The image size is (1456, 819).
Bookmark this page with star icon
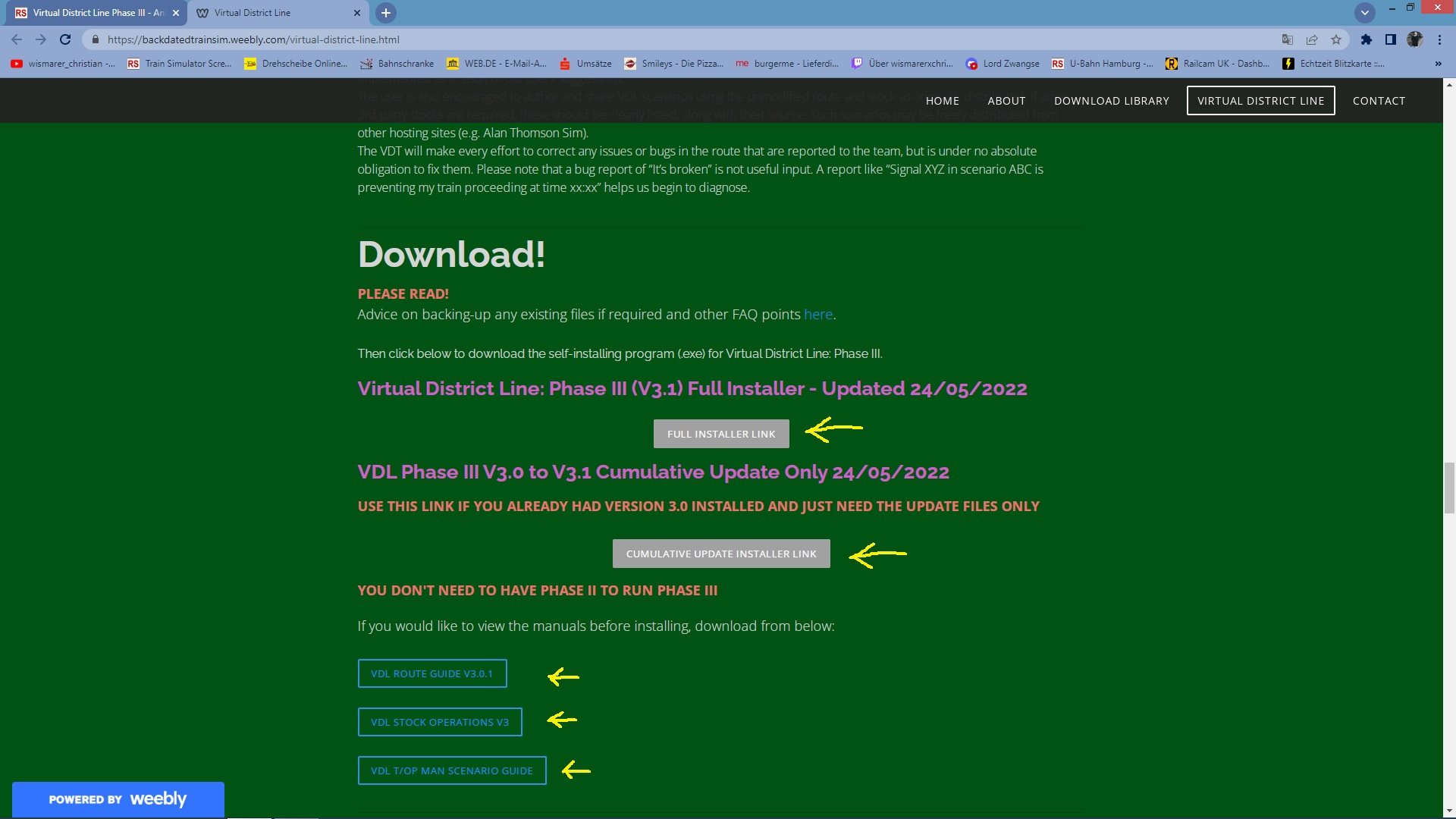1336,39
